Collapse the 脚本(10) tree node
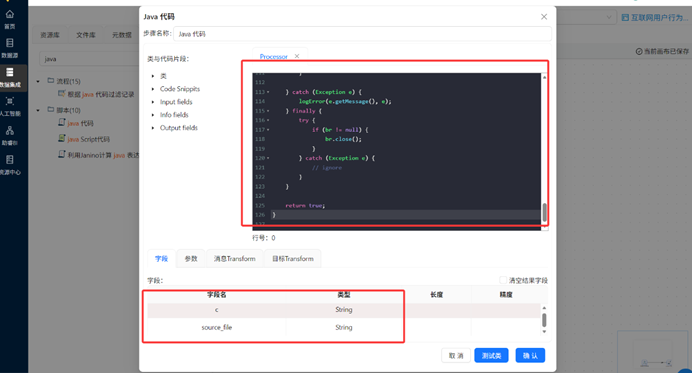This screenshot has height=373, width=692. click(38, 110)
